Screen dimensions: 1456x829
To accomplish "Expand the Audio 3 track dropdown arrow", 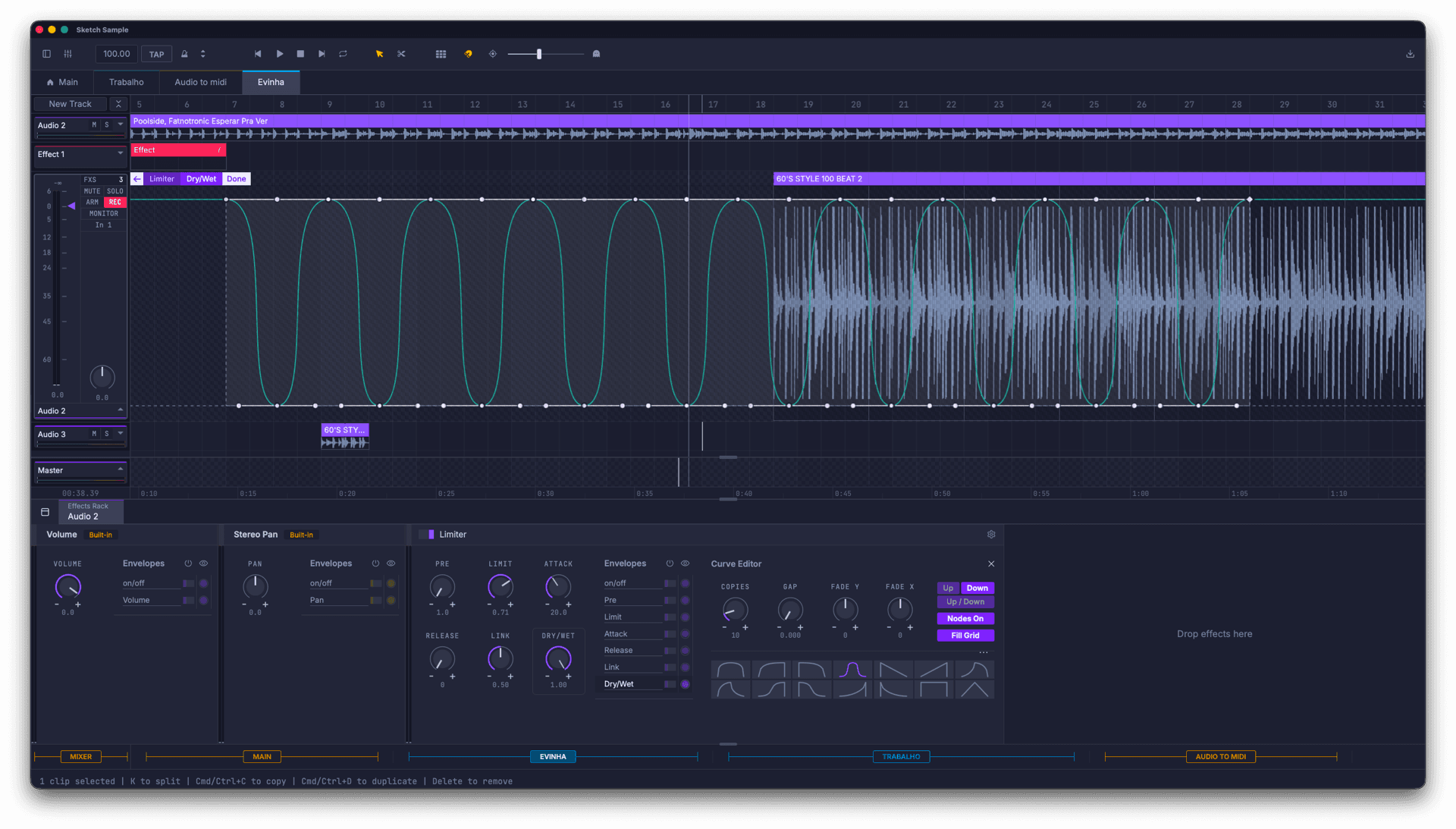I will coord(120,433).
